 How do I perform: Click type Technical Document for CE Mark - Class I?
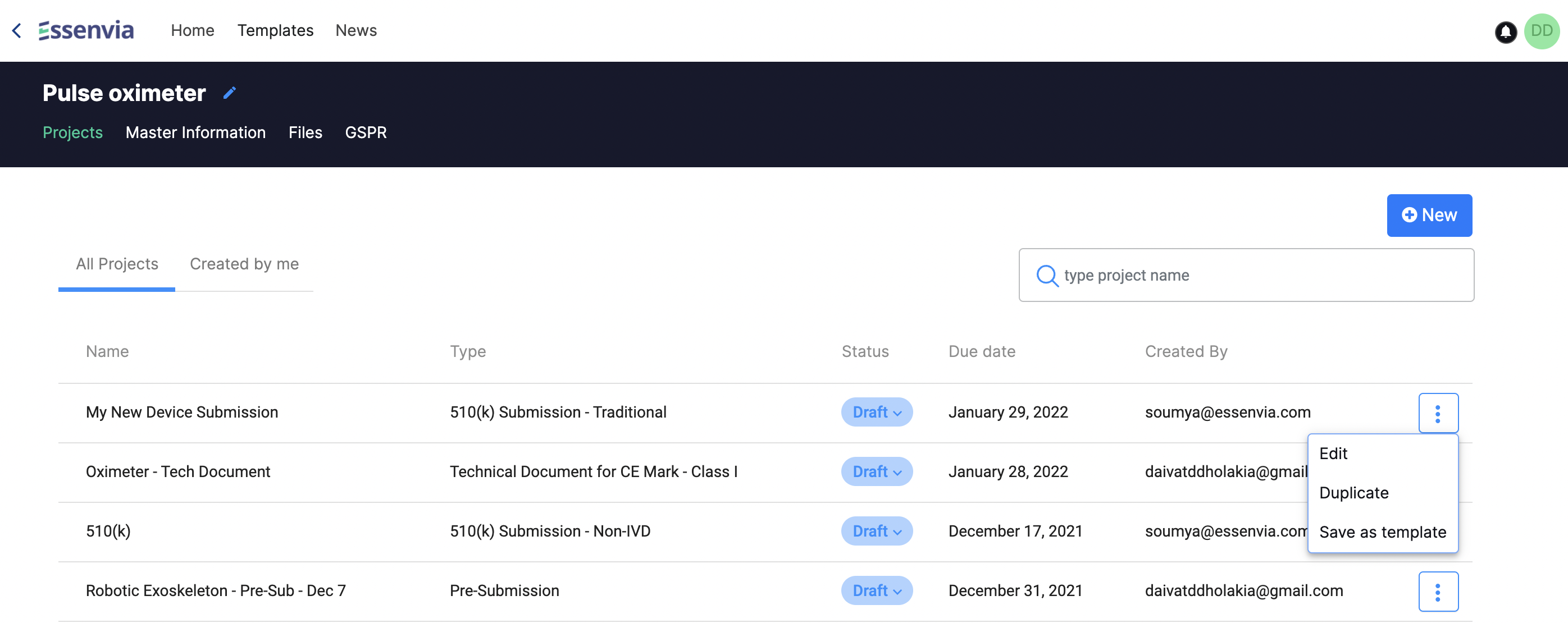(594, 472)
